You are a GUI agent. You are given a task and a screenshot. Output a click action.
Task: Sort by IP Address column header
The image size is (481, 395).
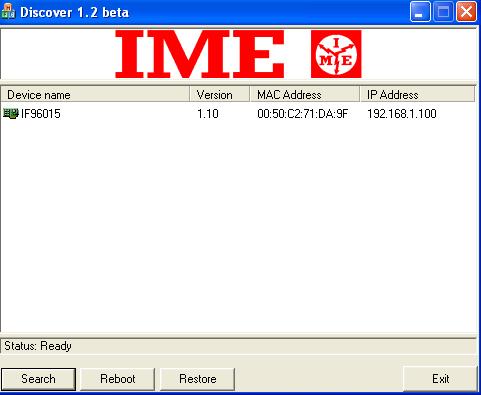click(x=417, y=95)
